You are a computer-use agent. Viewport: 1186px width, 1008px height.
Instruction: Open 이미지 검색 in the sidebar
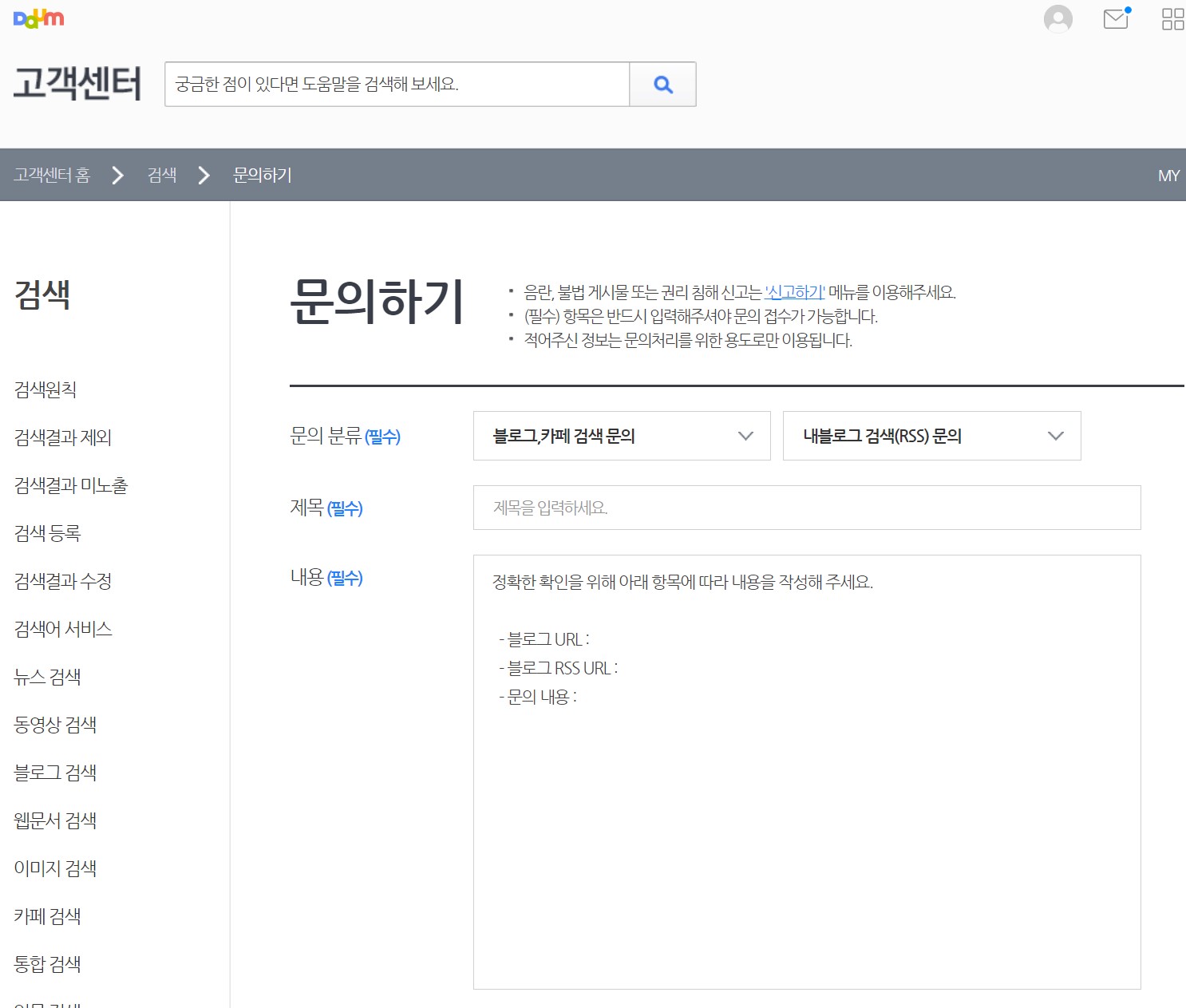[x=56, y=868]
